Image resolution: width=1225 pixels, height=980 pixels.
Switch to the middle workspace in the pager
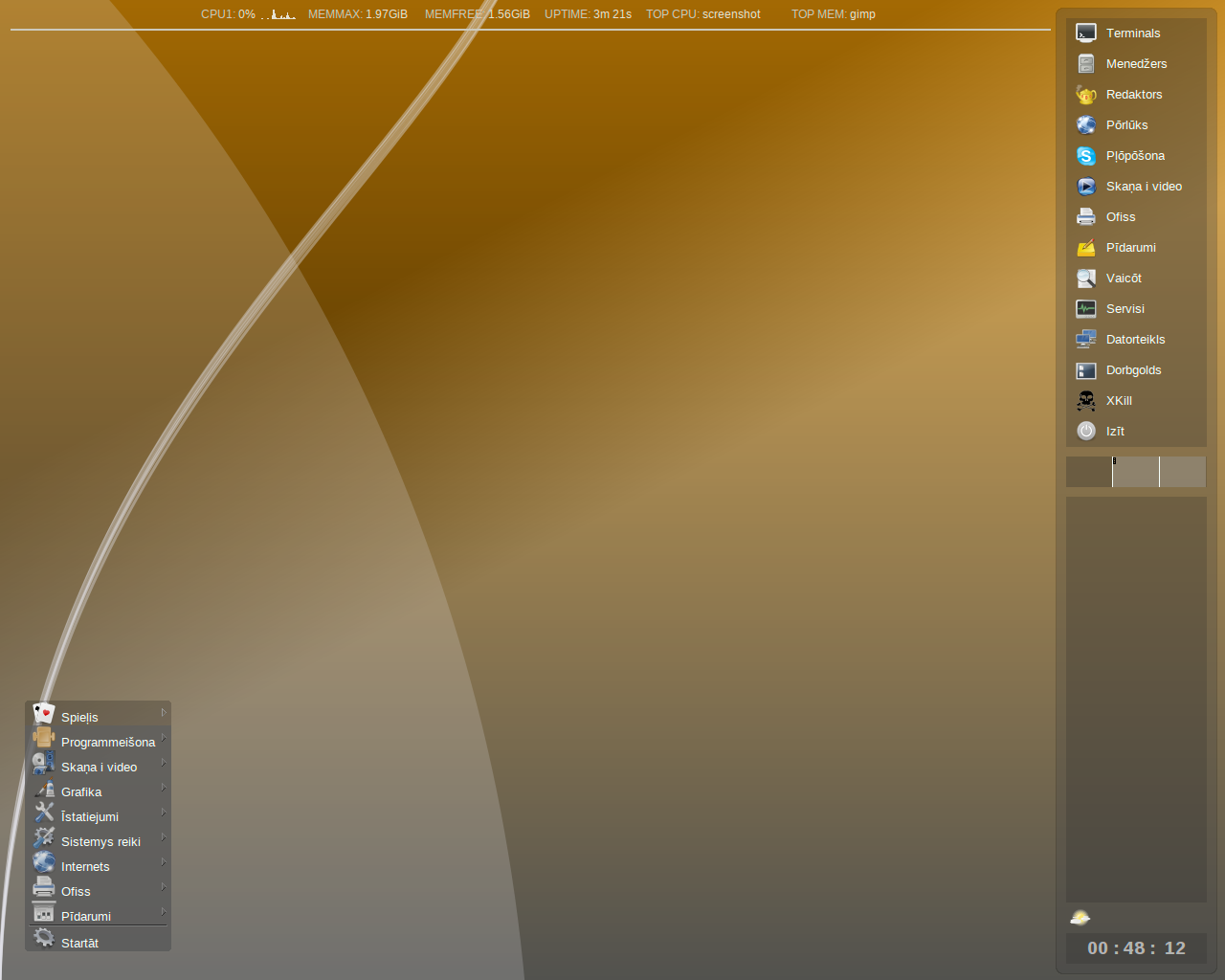point(1136,472)
